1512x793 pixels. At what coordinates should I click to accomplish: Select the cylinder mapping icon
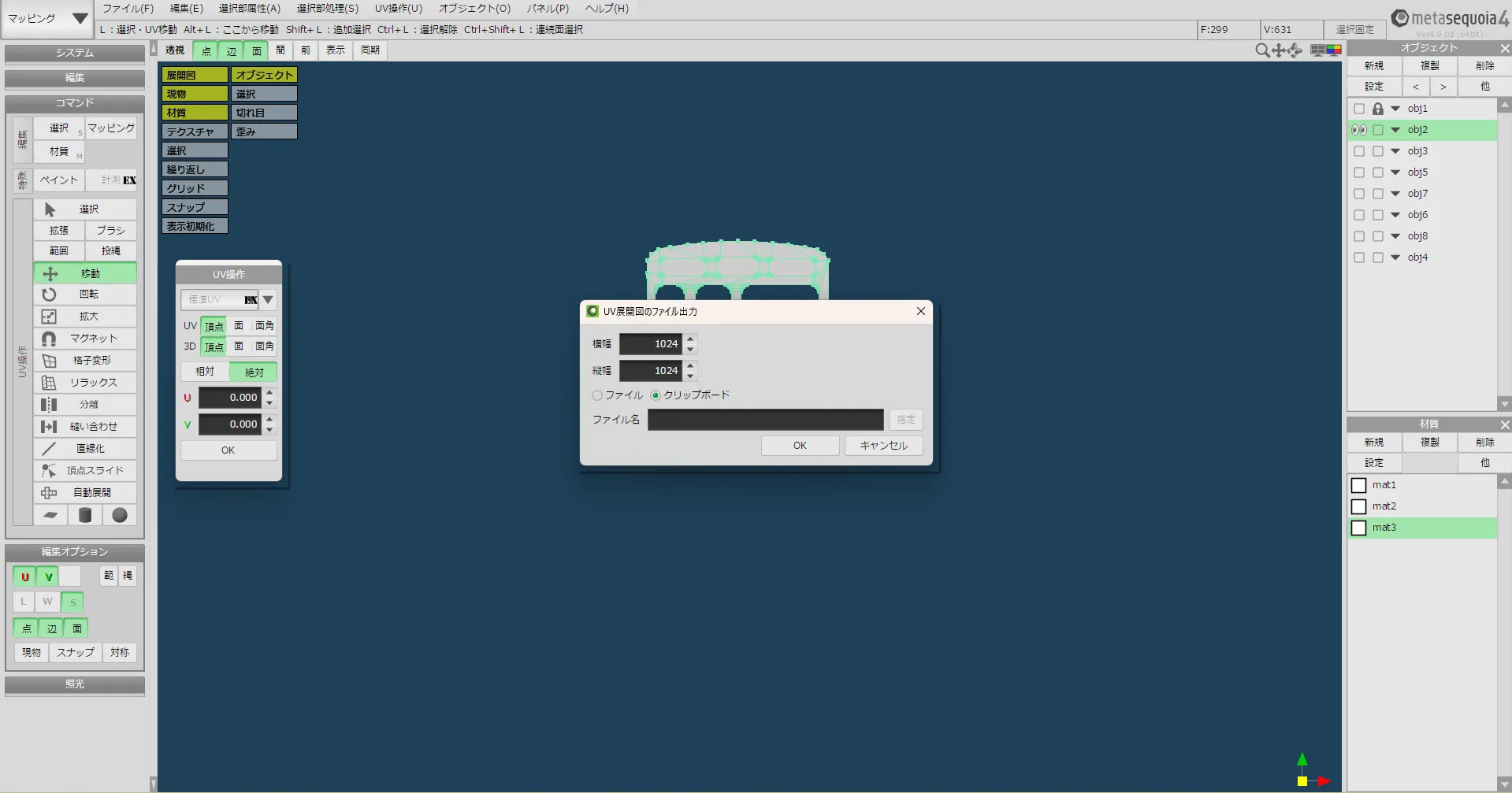(x=85, y=515)
